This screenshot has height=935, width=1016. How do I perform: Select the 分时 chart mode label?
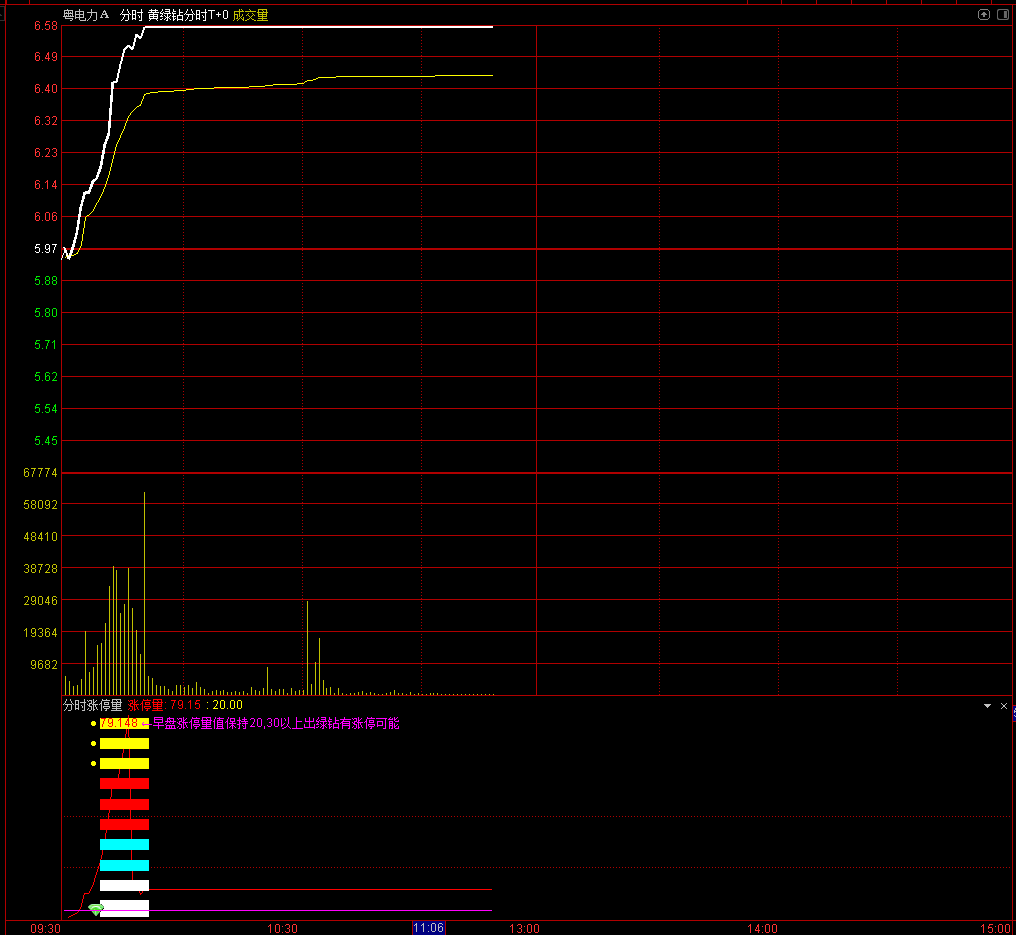tap(131, 15)
